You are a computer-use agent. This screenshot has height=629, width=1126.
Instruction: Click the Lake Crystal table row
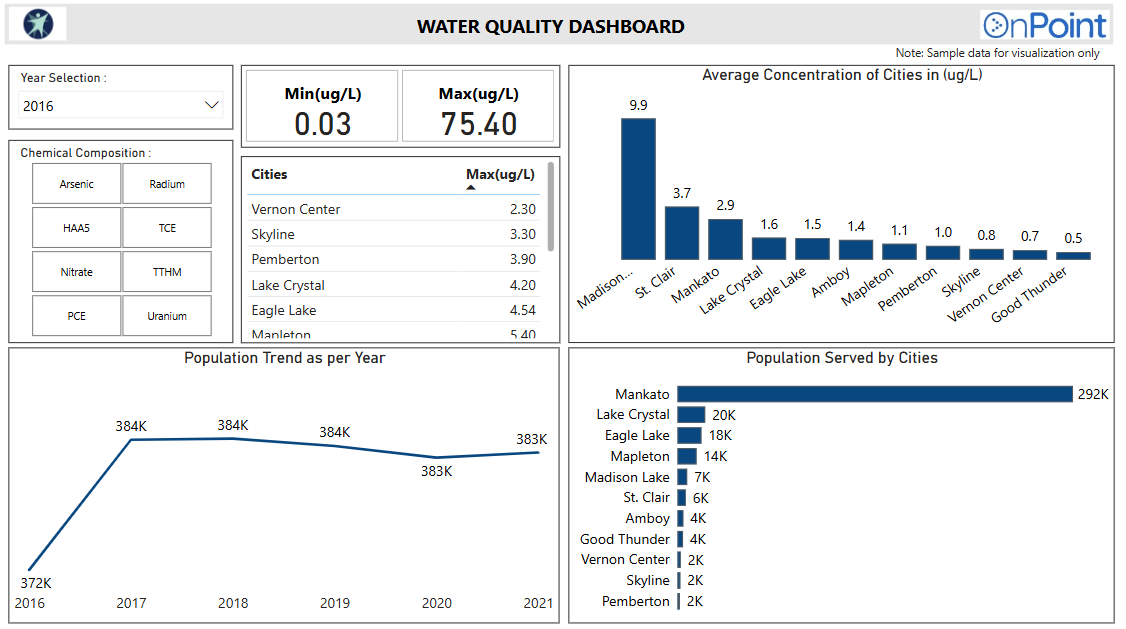click(x=394, y=285)
